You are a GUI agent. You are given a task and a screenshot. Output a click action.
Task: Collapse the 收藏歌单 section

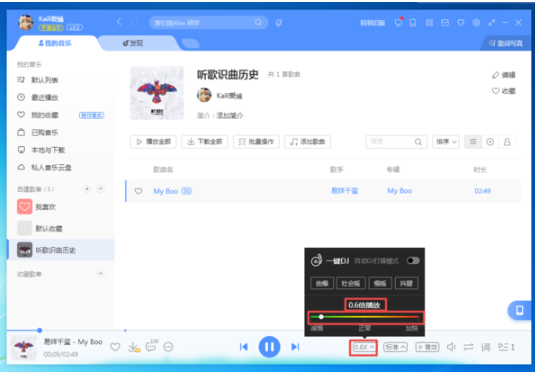point(100,274)
